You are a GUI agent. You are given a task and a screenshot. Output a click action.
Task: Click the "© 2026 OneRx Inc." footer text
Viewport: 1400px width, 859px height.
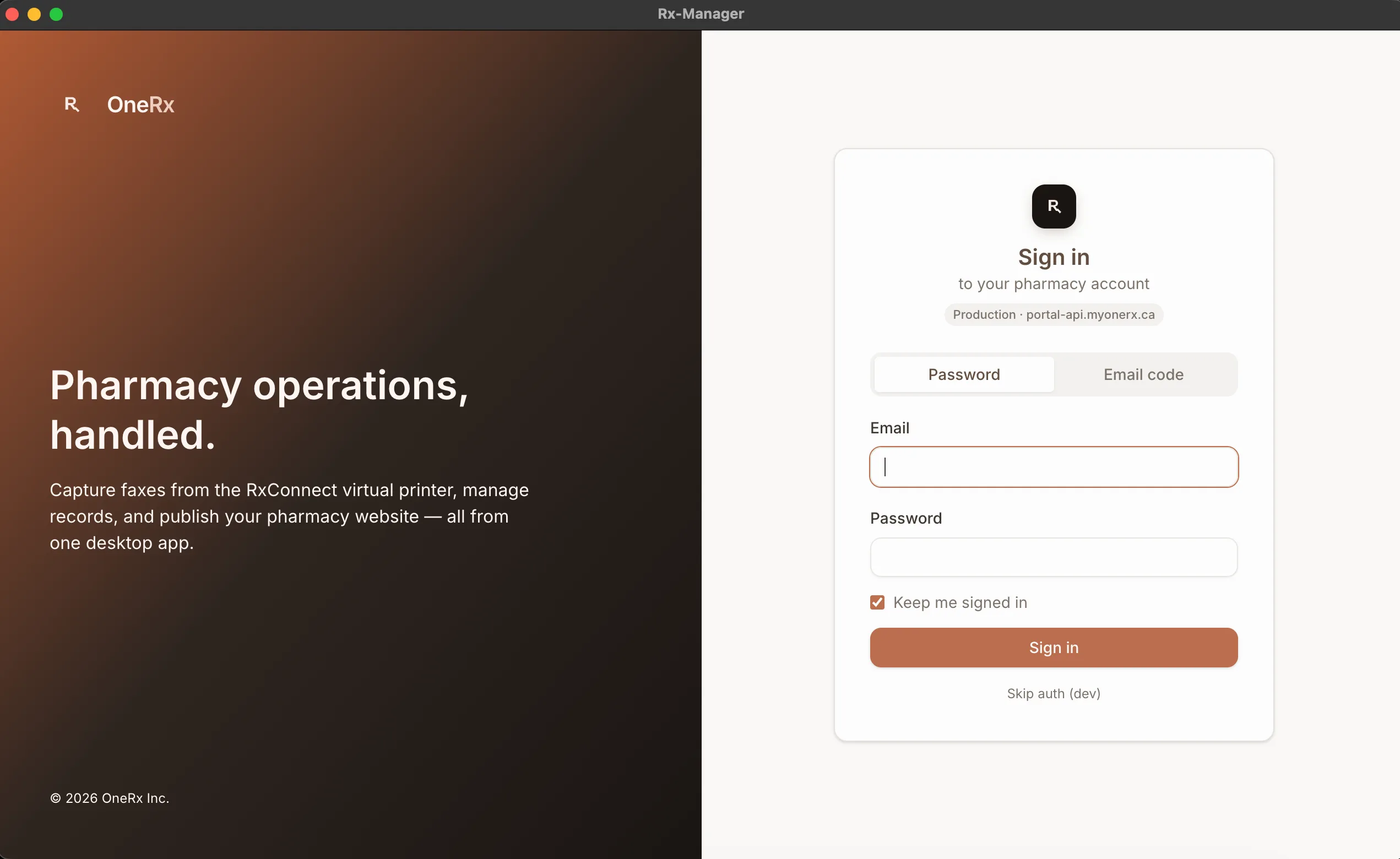[x=110, y=798]
